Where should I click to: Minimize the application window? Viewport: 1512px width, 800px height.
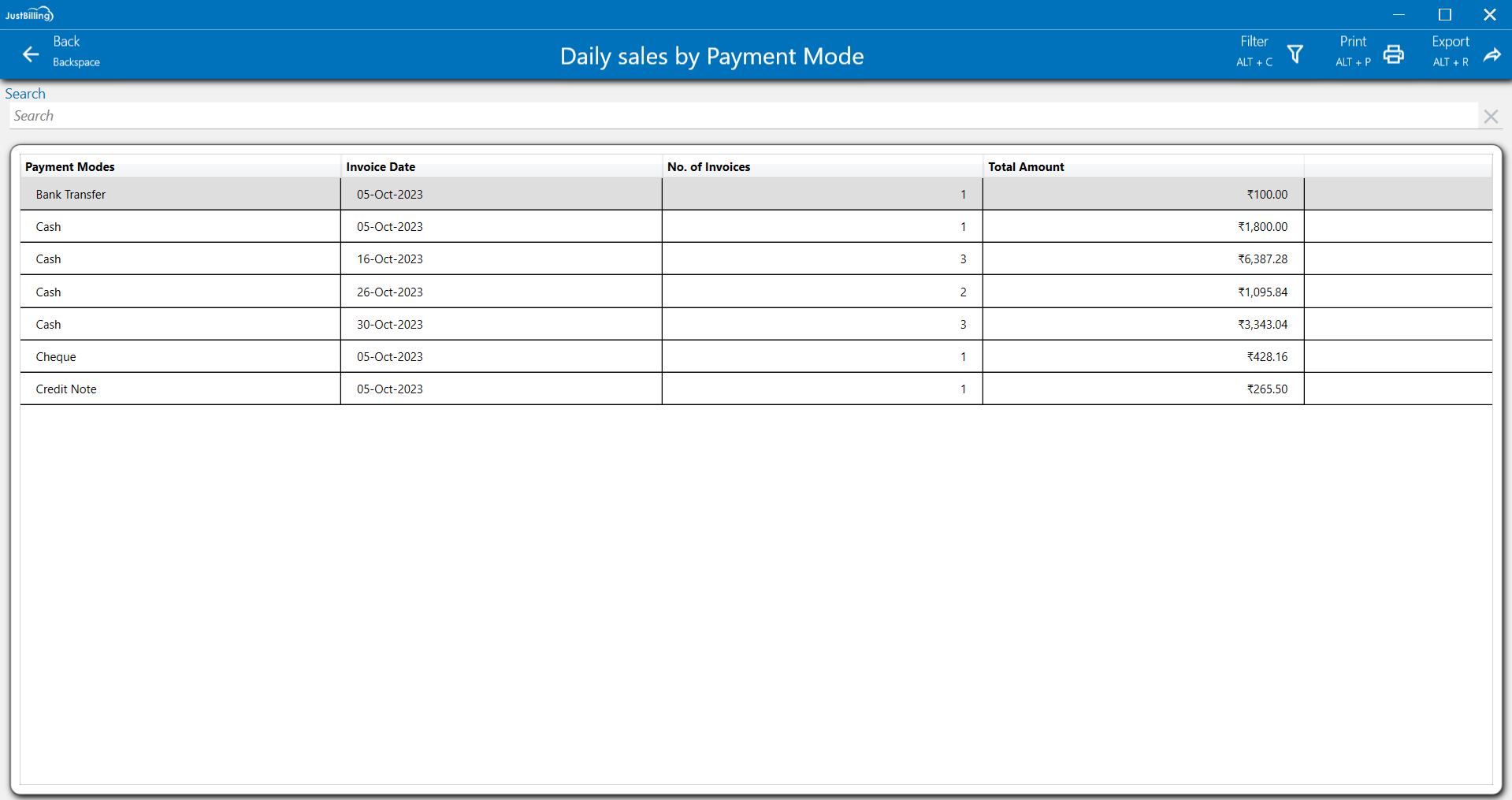coord(1399,14)
